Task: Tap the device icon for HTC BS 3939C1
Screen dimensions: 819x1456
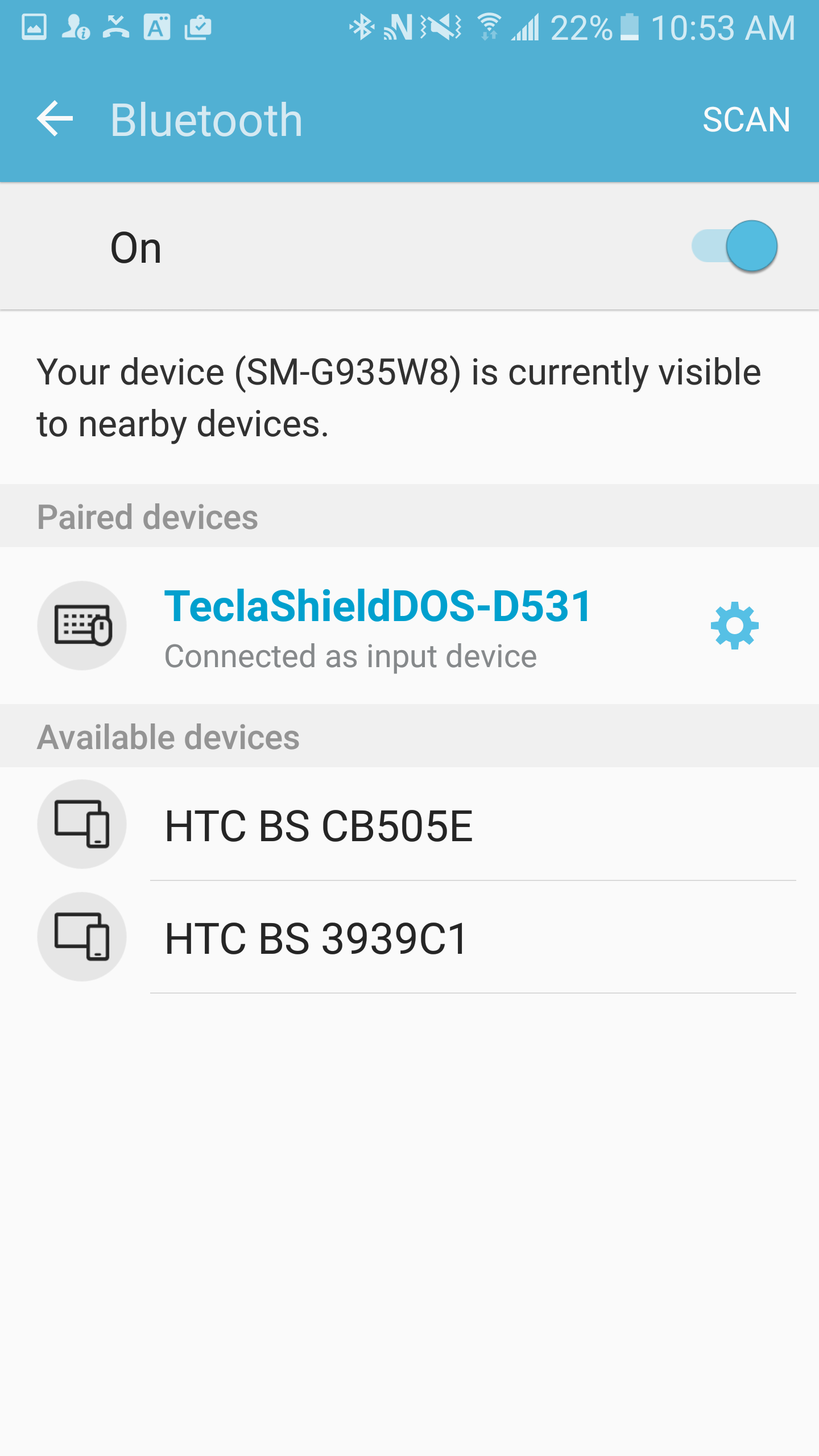Action: pyautogui.click(x=82, y=937)
